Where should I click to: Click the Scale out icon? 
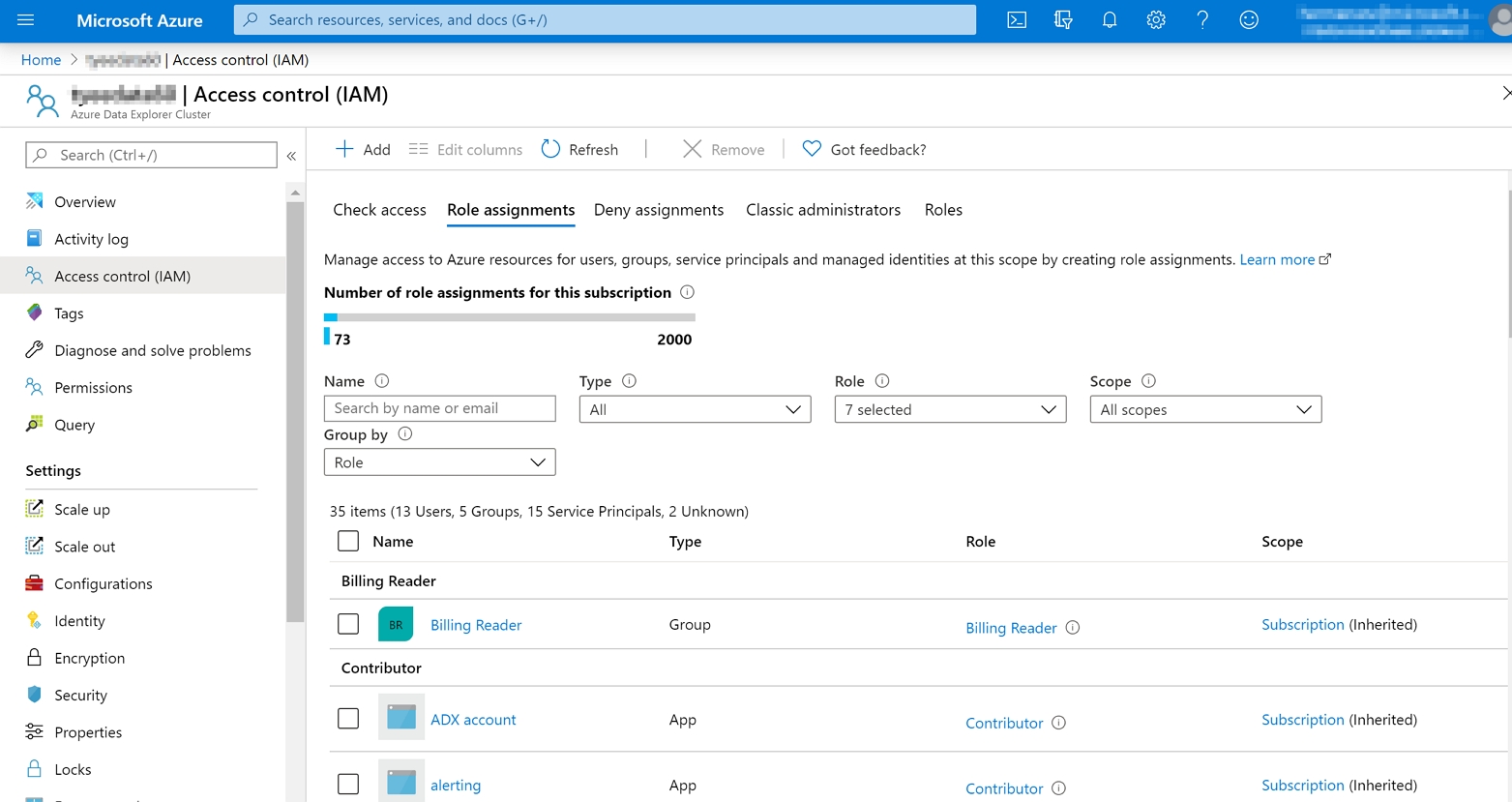[35, 546]
